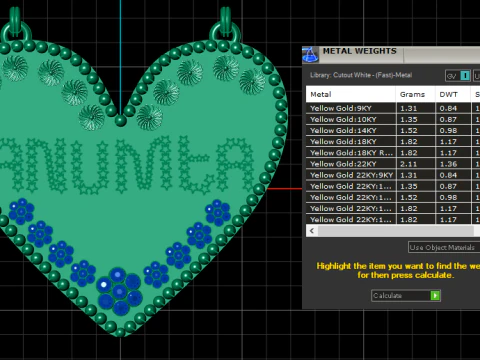Click the table's scroll-left arrow
Screen dimensions: 480x360
click(x=312, y=231)
